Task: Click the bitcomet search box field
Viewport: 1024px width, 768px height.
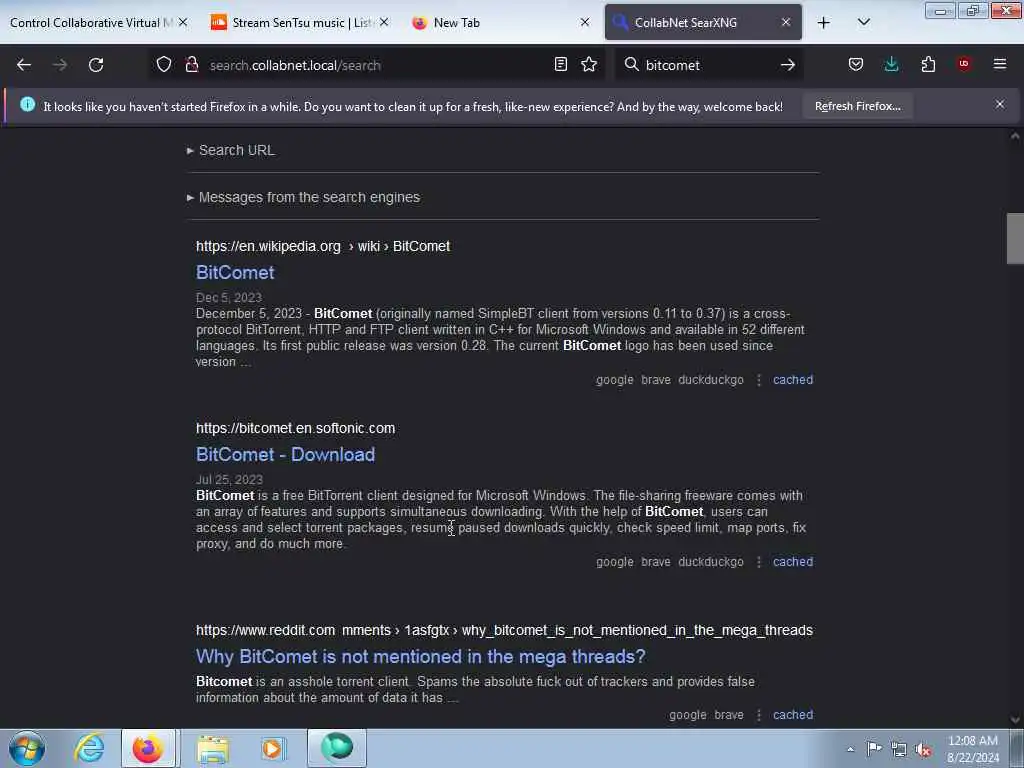Action: tap(709, 65)
